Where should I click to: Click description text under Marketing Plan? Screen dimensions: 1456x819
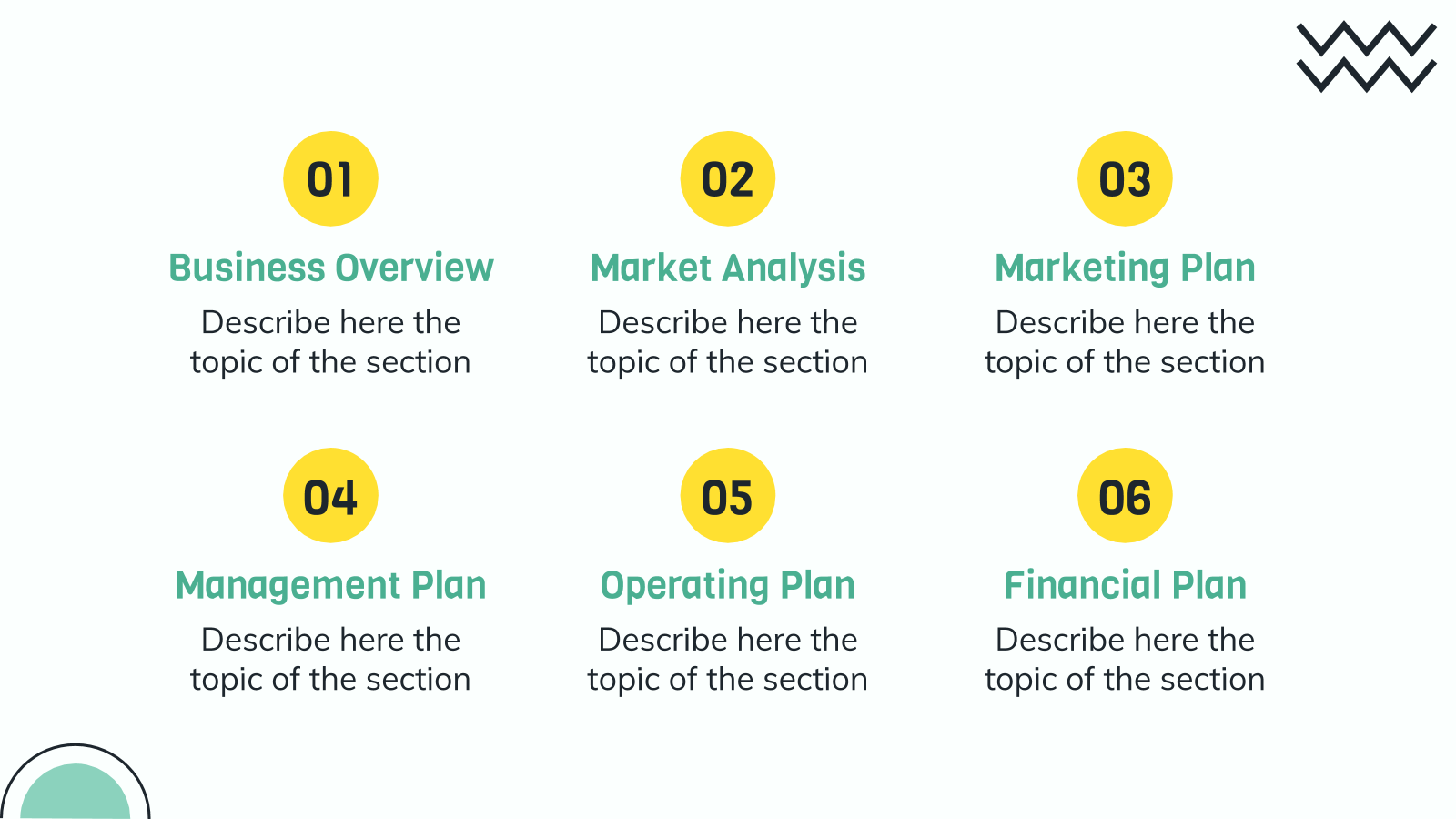[1125, 342]
